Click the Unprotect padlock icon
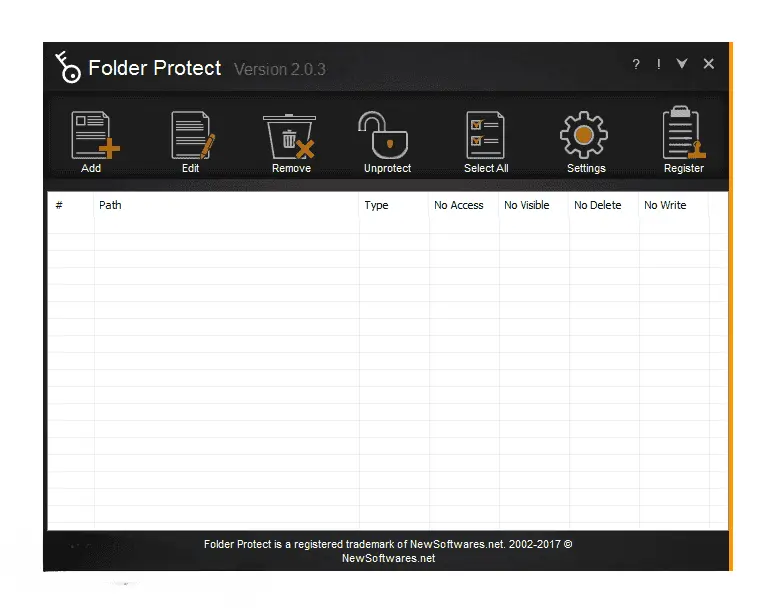The image size is (776, 616). tap(383, 135)
